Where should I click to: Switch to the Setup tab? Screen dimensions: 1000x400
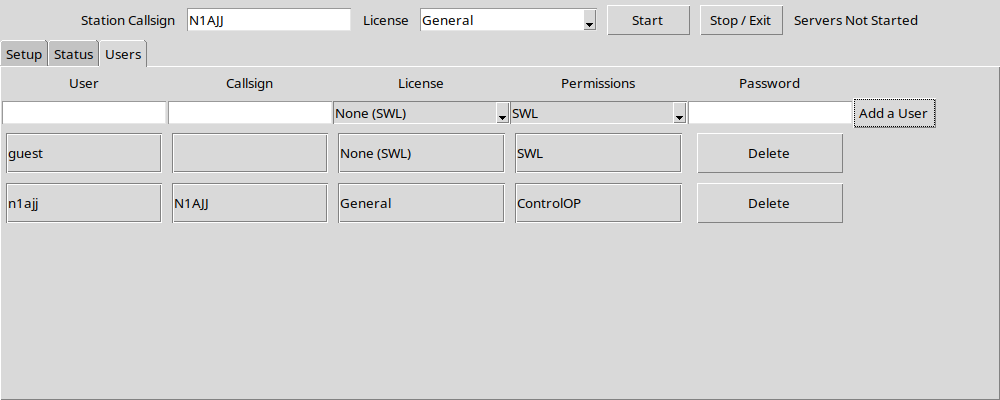pos(24,54)
